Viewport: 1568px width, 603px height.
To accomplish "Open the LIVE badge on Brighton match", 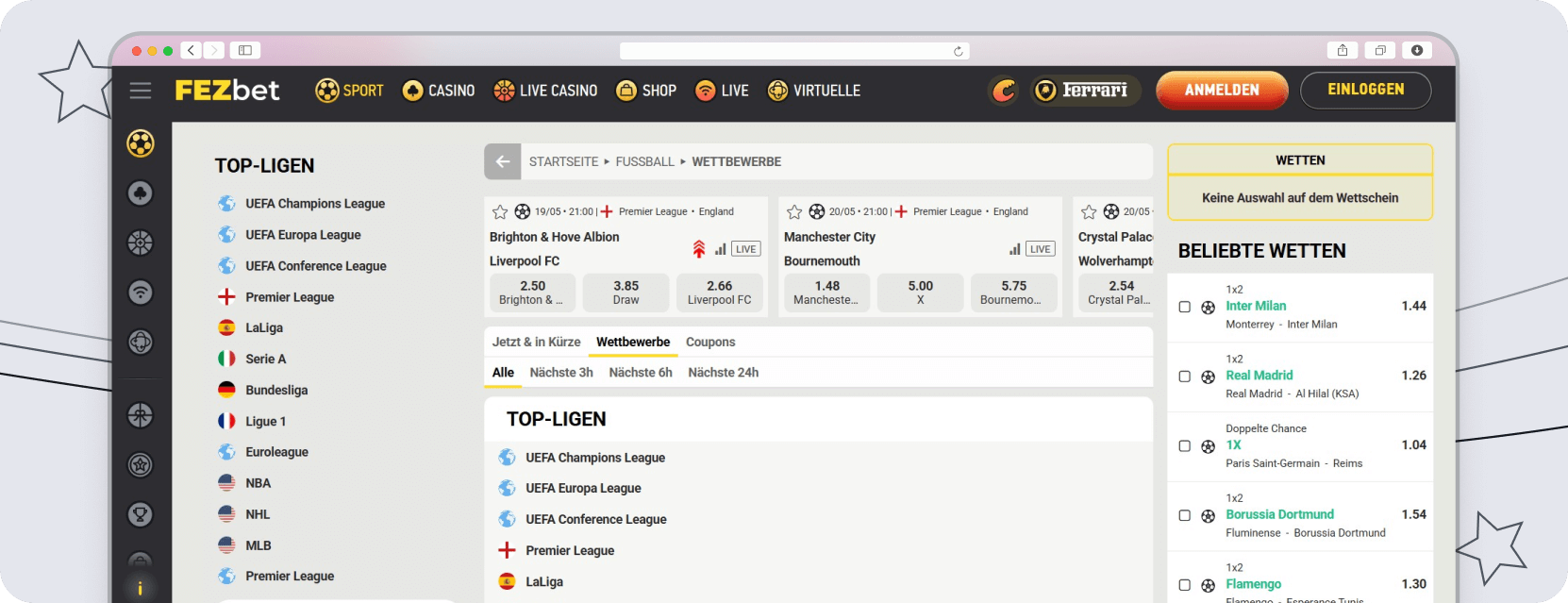I will [746, 249].
